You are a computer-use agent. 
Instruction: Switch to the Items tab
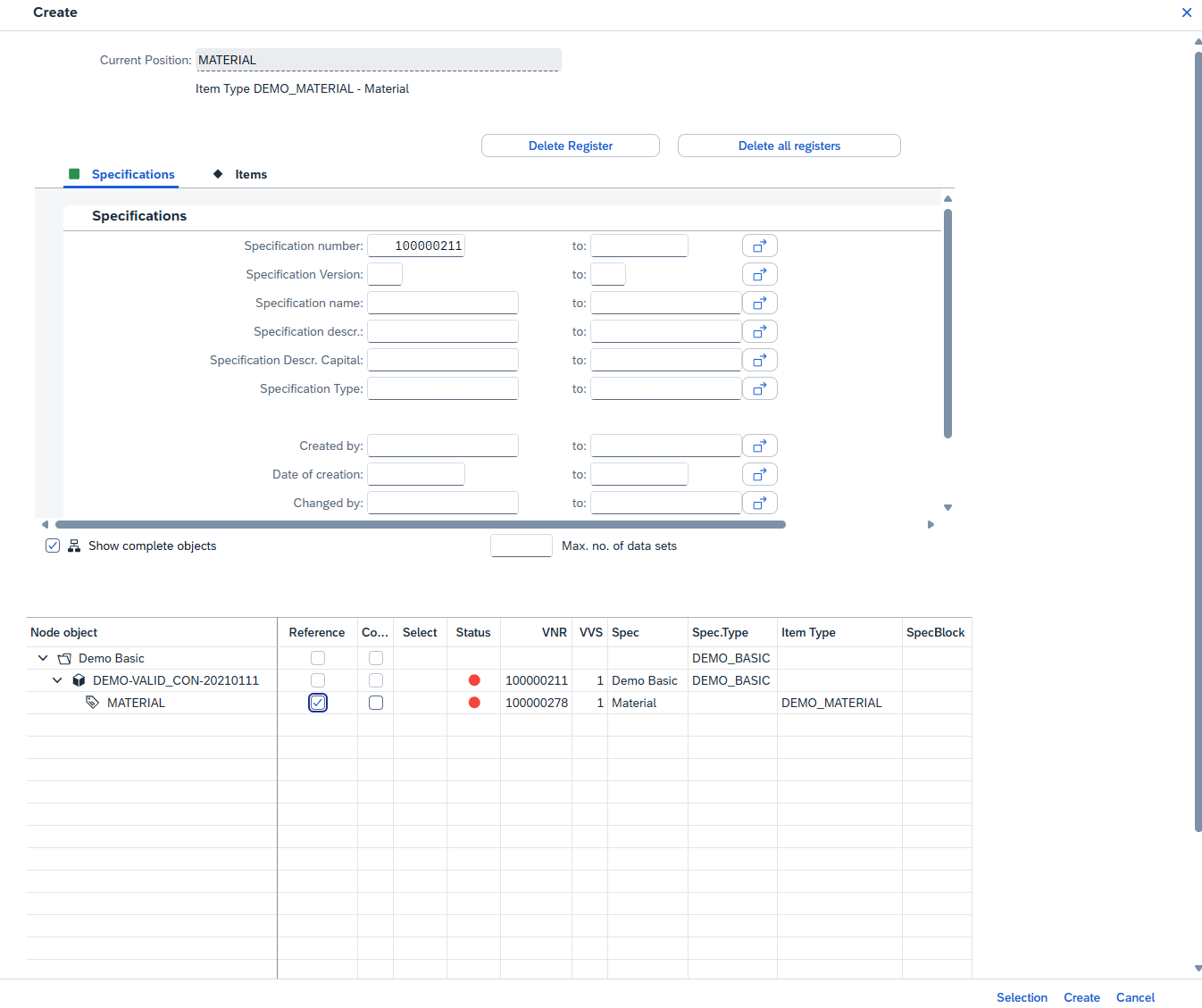click(250, 174)
